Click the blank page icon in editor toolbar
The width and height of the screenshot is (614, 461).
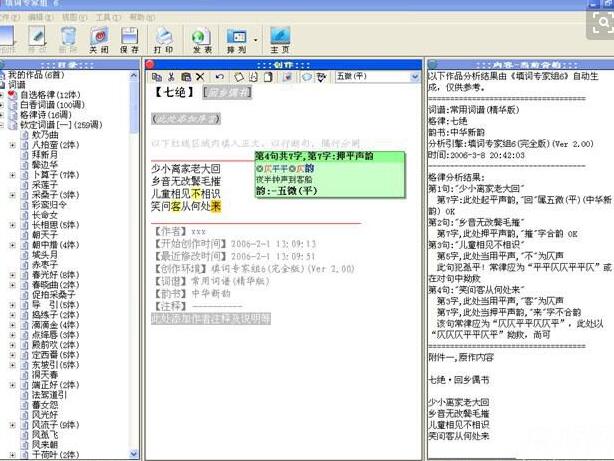pos(268,77)
